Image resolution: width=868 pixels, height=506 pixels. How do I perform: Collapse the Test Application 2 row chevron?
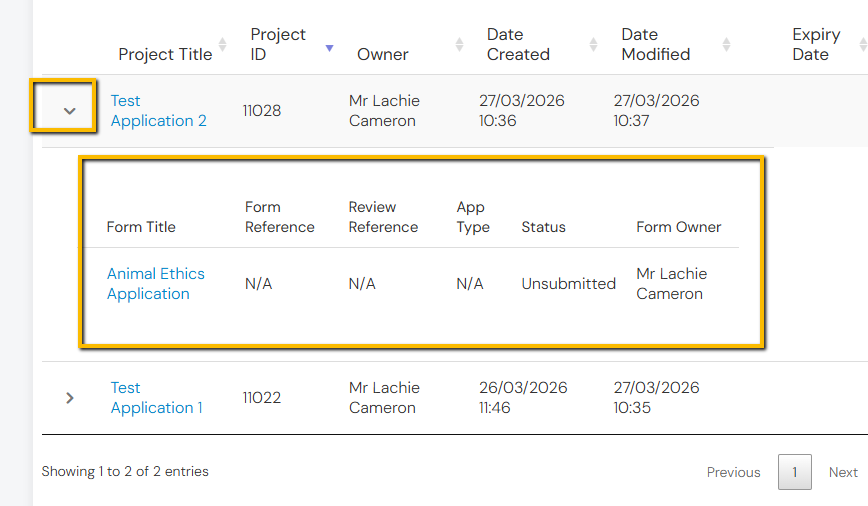pos(69,110)
